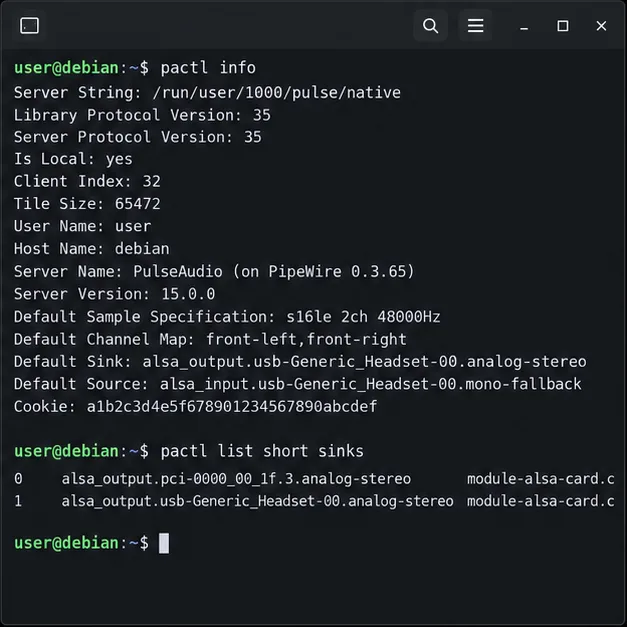This screenshot has width=627, height=627.
Task: Click the 'Client Index: 32' line
Action: tap(87, 181)
